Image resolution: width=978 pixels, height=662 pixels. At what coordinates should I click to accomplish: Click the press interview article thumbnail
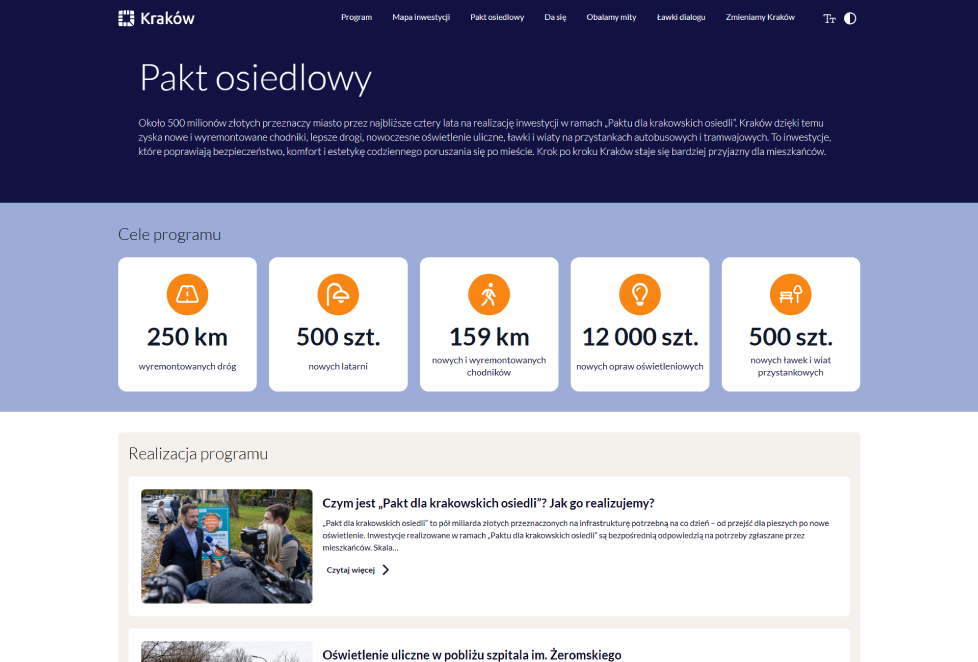tap(226, 546)
